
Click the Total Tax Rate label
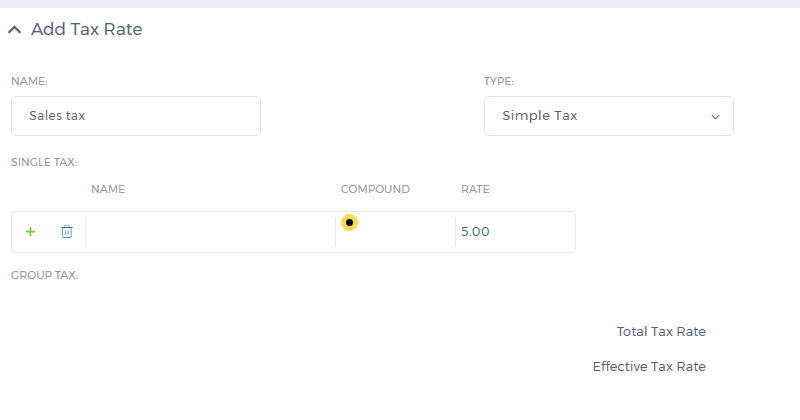click(661, 332)
